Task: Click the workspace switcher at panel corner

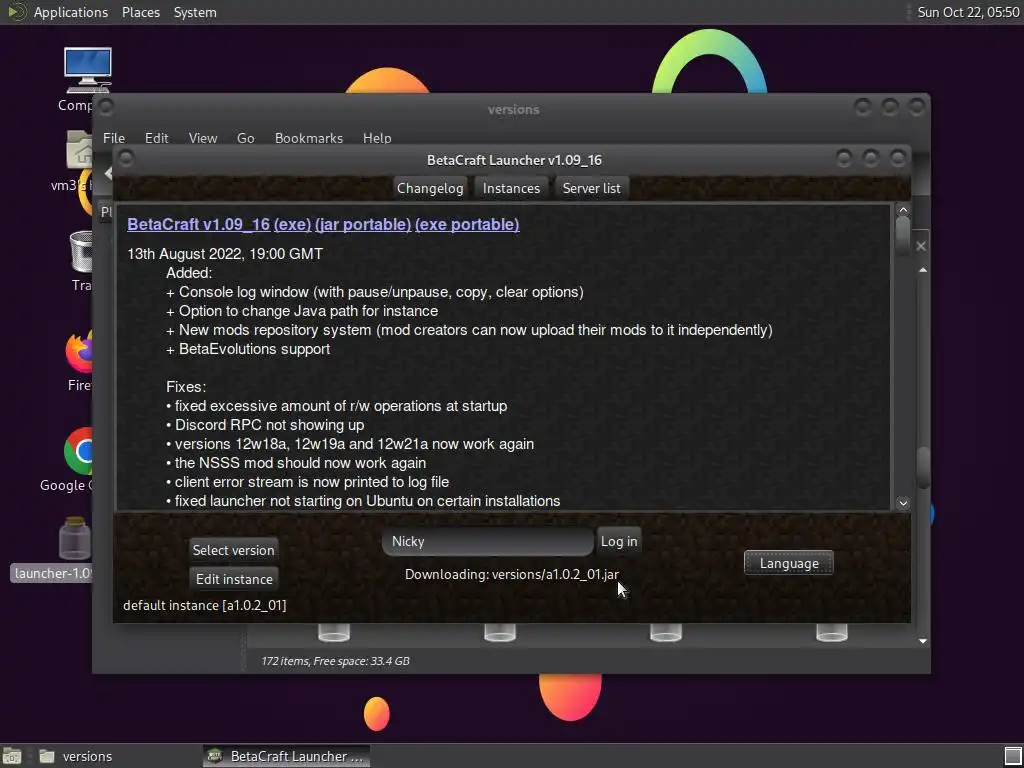Action: pos(1013,756)
